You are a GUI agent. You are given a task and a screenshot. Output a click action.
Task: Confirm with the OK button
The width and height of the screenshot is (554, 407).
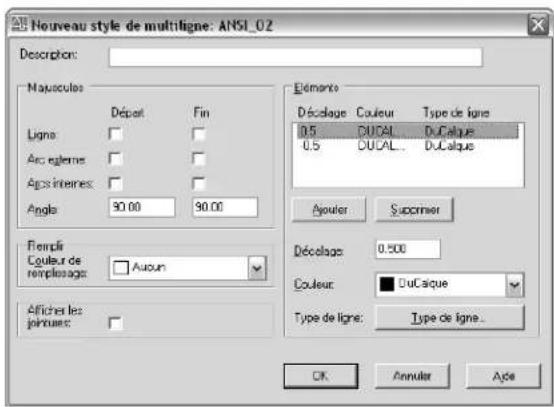[321, 376]
